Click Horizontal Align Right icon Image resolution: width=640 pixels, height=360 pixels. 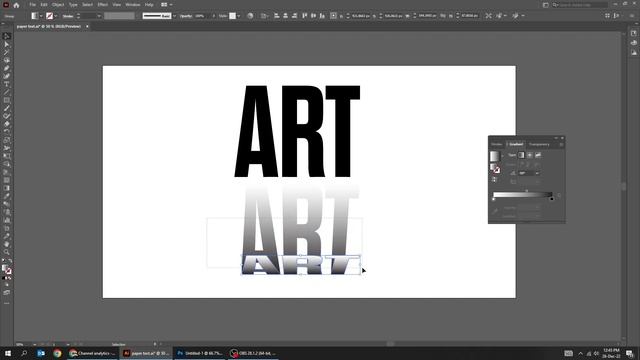click(295, 16)
